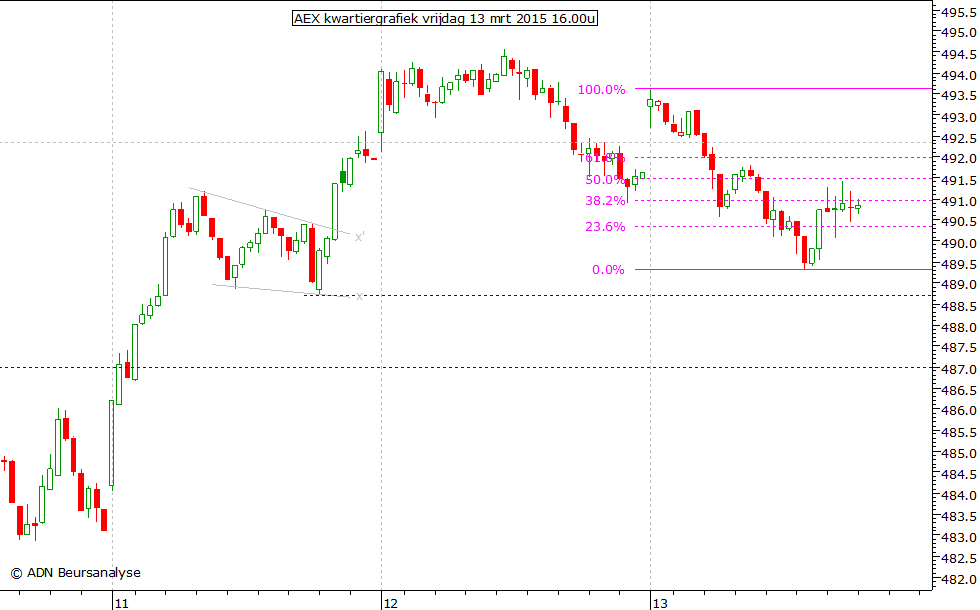Select the 38.2% Fibonacci label

click(605, 201)
